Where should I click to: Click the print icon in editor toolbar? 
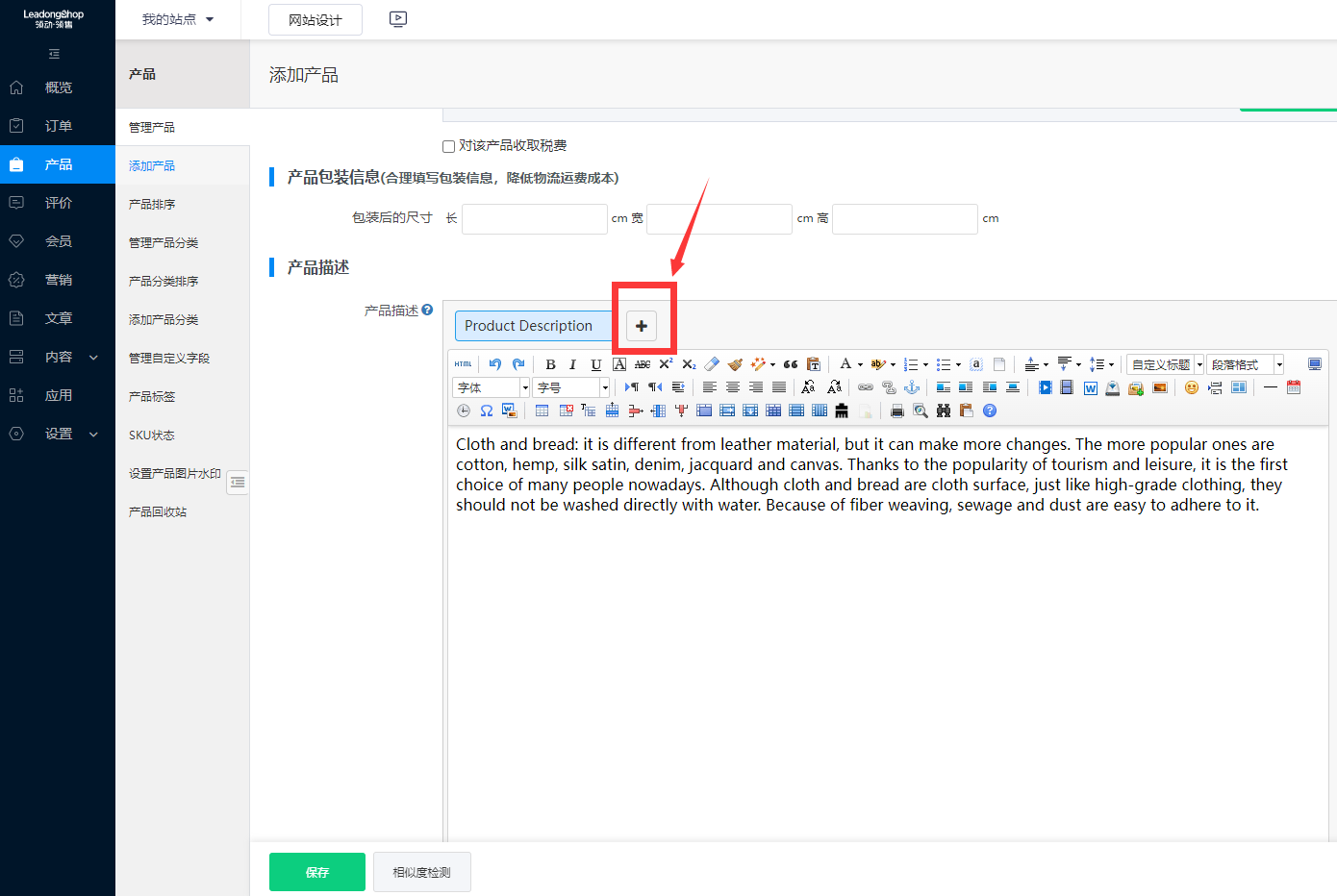(x=897, y=411)
